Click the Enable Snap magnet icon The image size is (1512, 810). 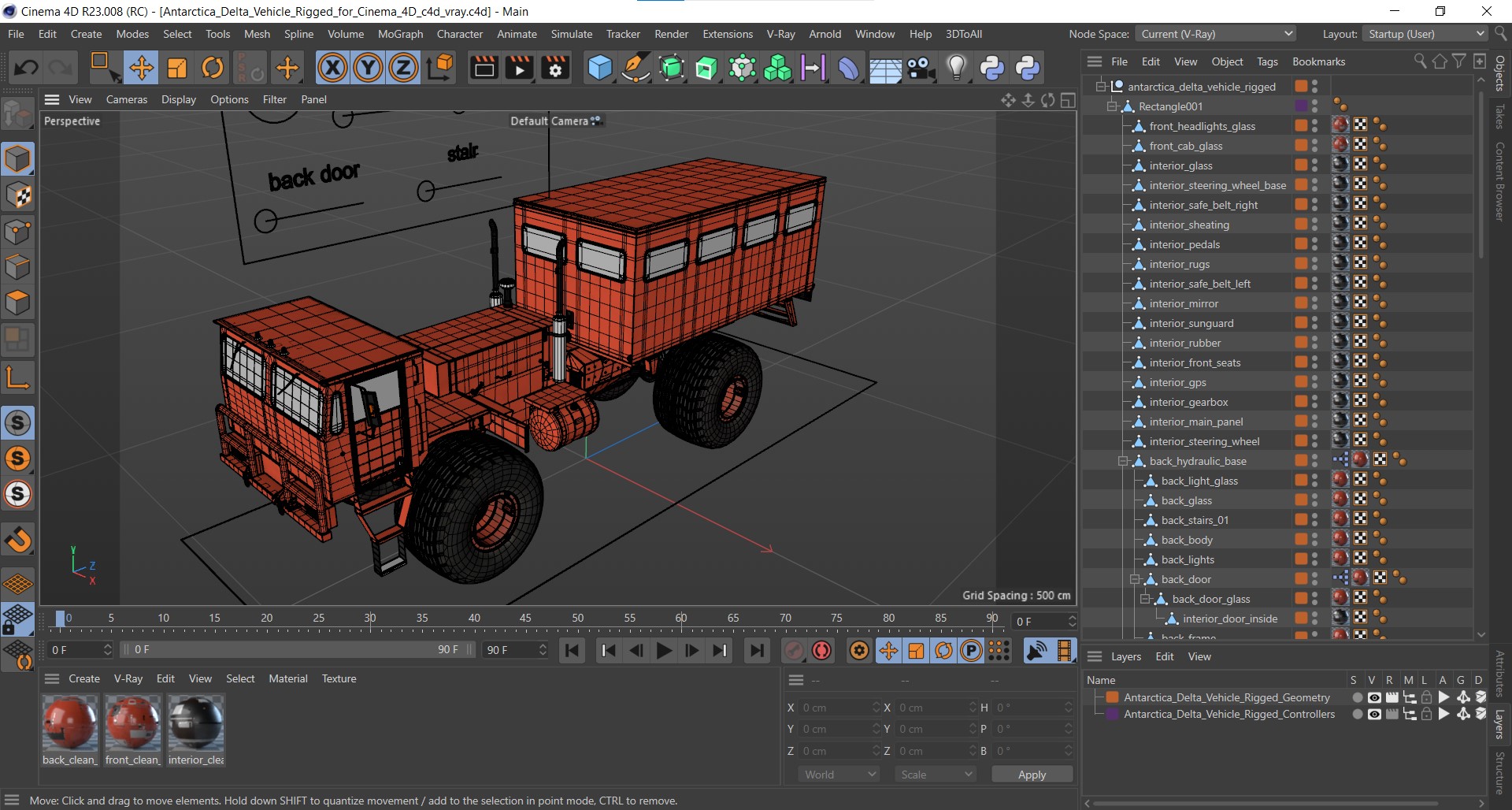coord(17,539)
